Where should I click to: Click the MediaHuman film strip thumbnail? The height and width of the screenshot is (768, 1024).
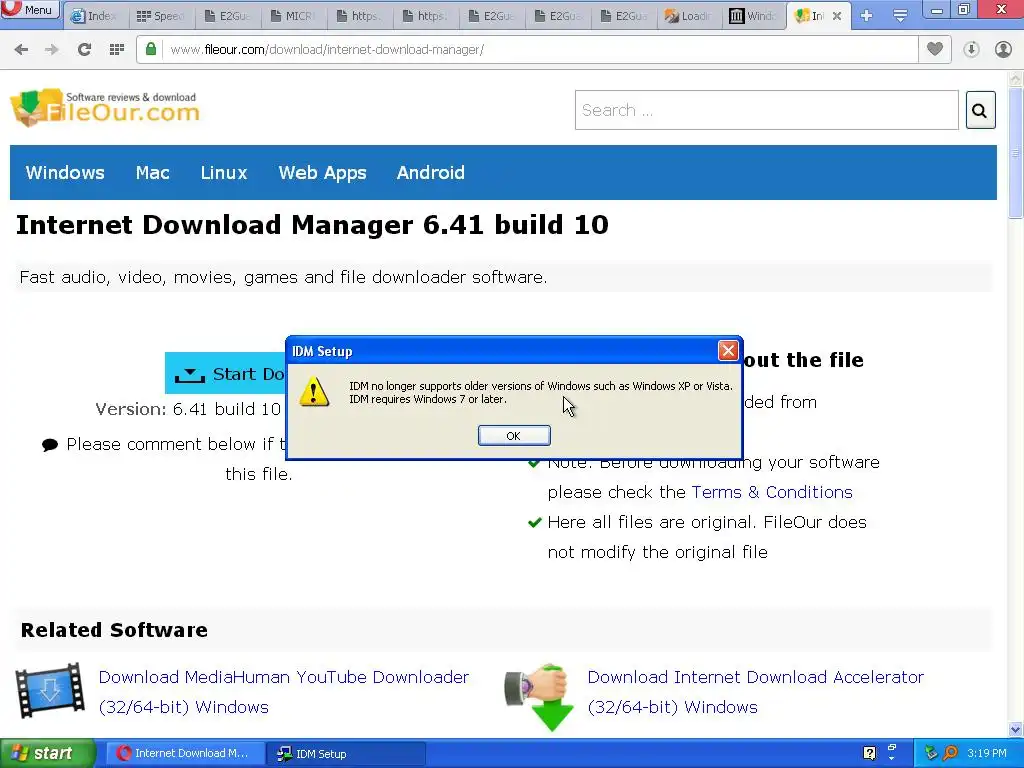50,691
